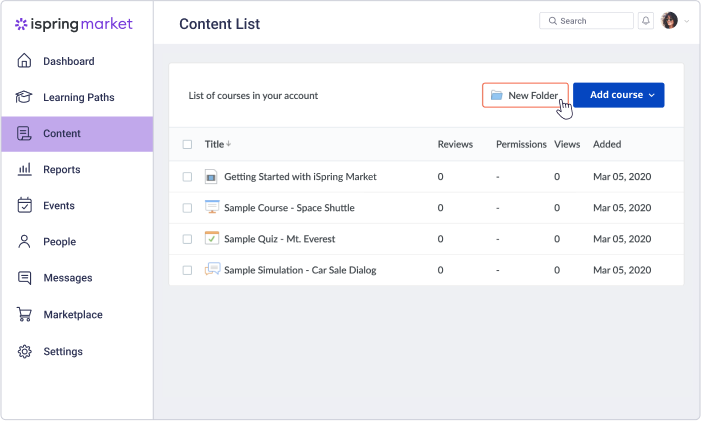The width and height of the screenshot is (701, 421).
Task: Check the Sample Quiz - Mt. Everest row
Action: coord(187,239)
